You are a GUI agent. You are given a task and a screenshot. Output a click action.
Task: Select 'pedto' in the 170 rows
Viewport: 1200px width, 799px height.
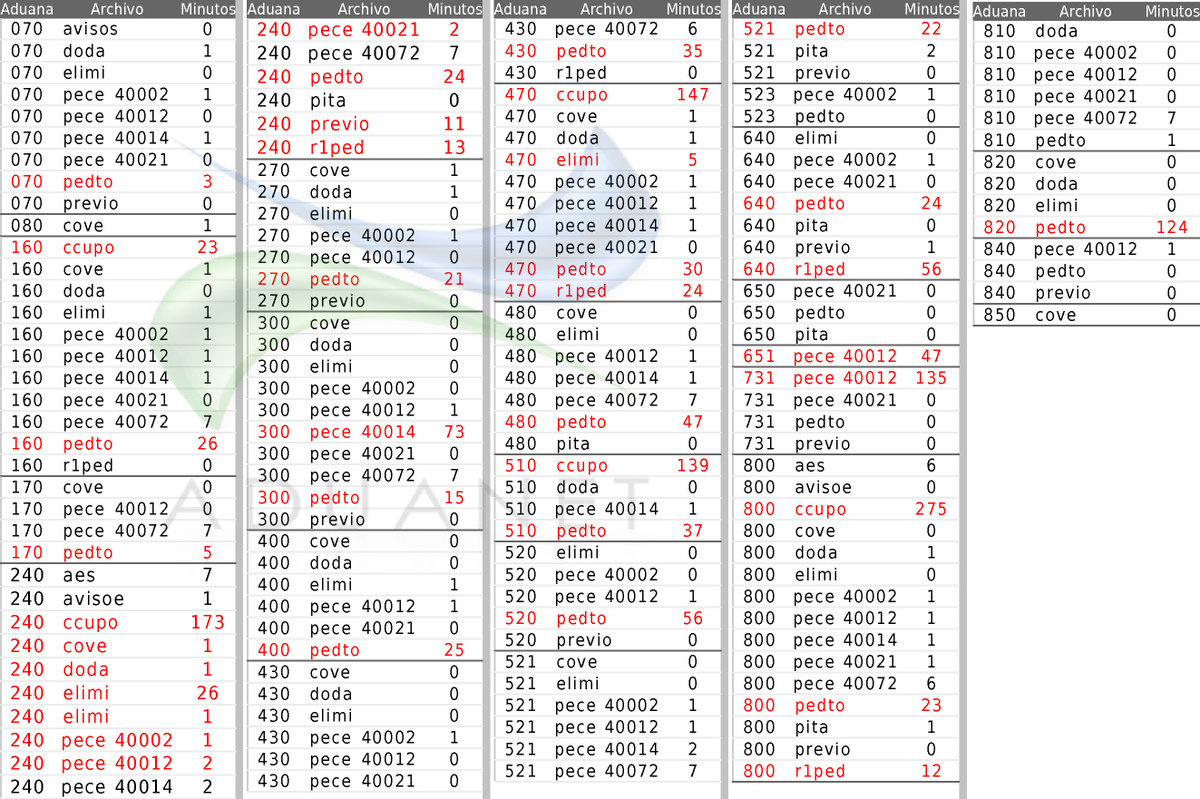(x=88, y=553)
